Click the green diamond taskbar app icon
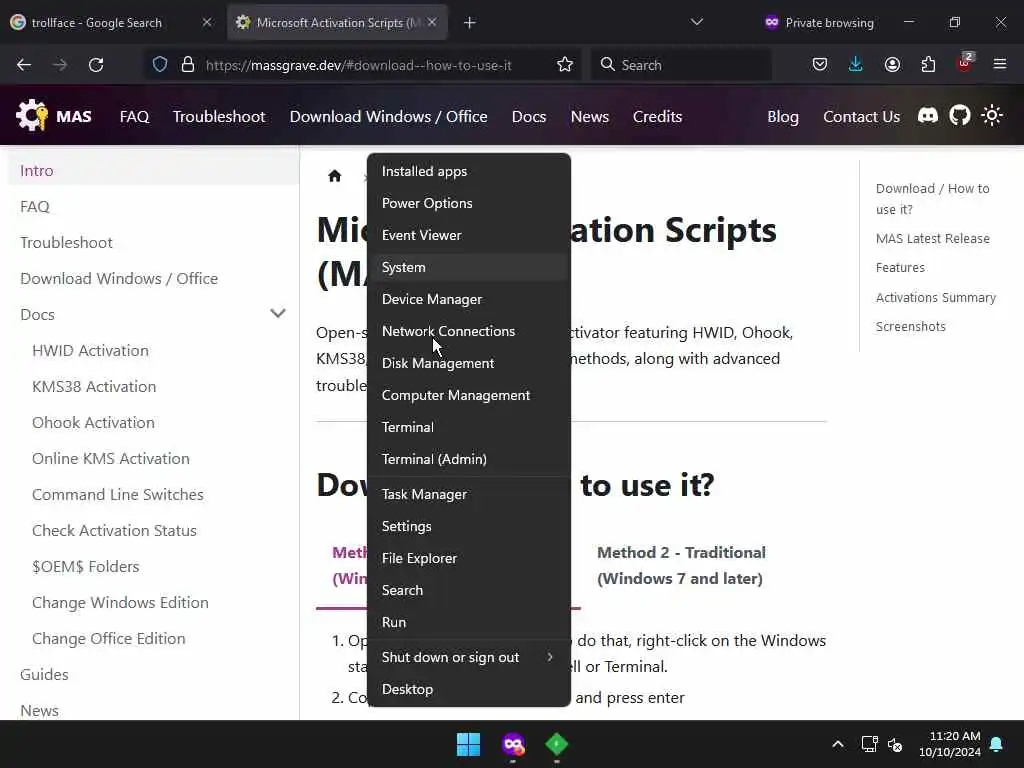 tap(556, 744)
